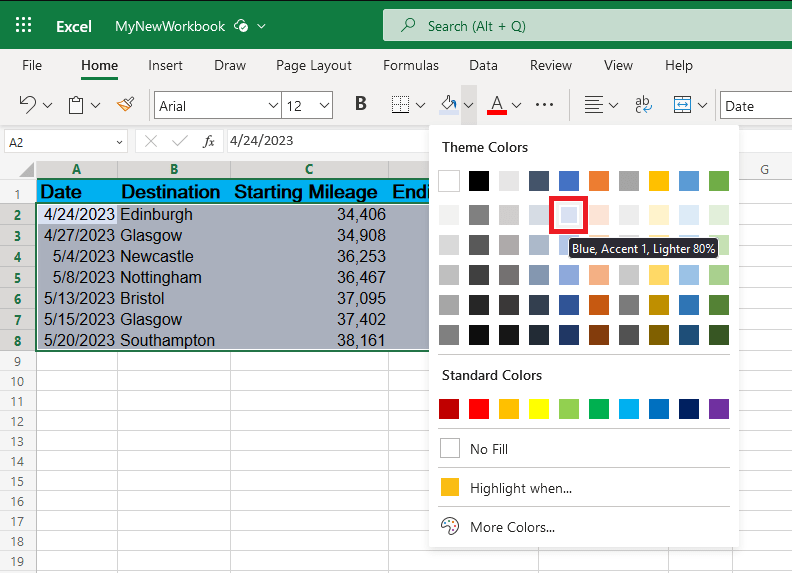Choose Highlight when... option
This screenshot has height=573, width=792.
click(x=583, y=488)
